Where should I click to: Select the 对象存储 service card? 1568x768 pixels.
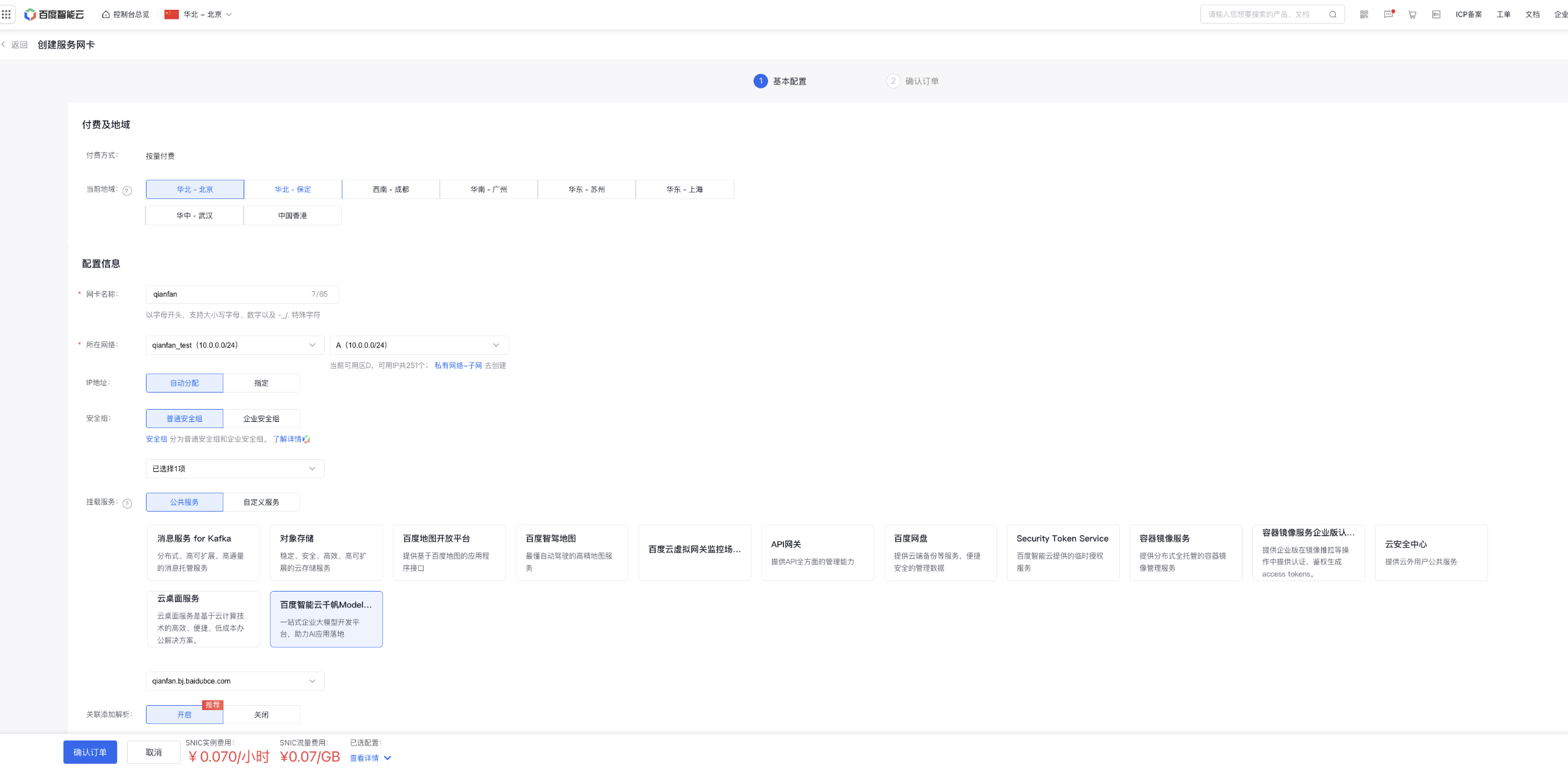tap(326, 552)
